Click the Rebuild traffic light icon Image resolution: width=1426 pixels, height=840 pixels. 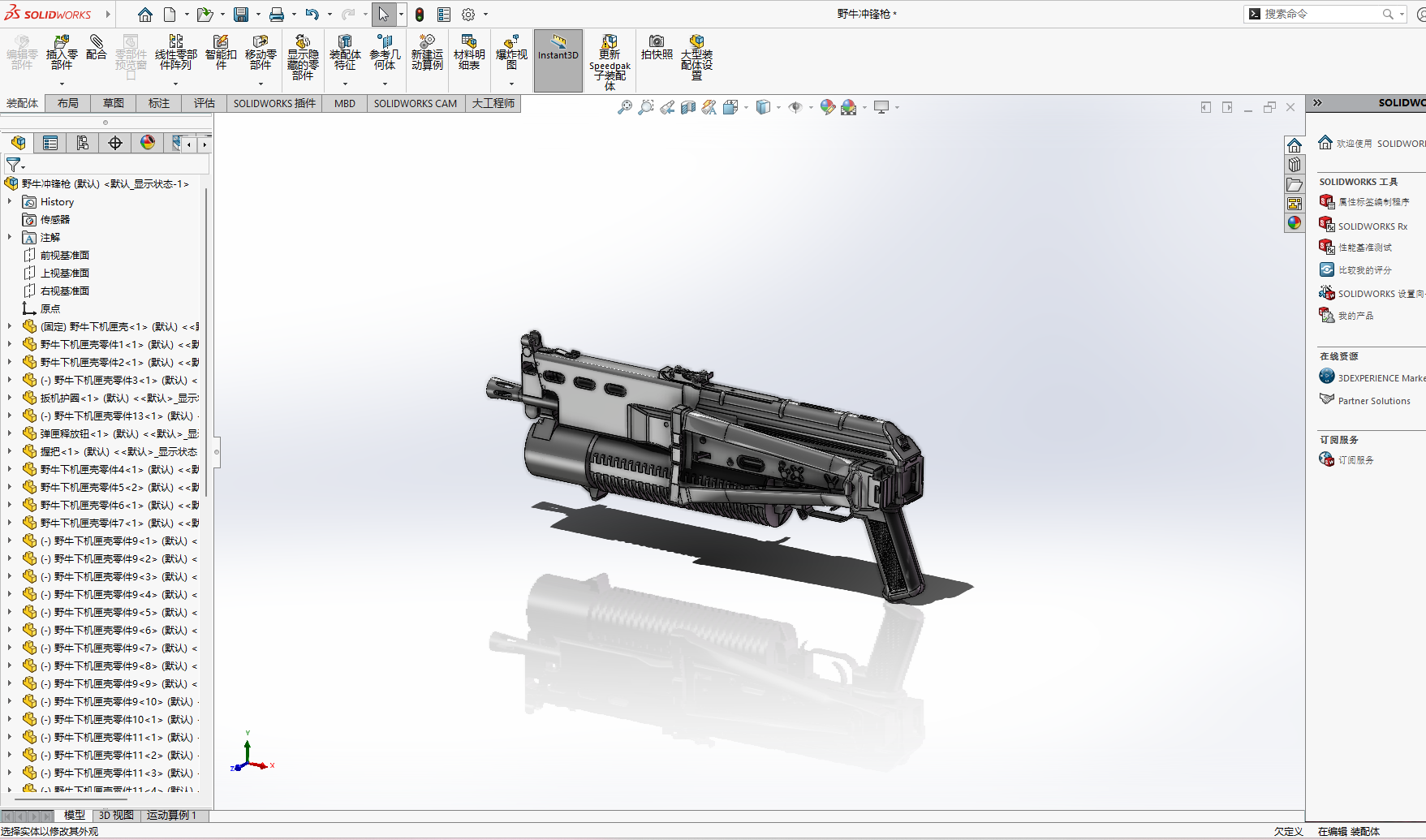pos(420,15)
